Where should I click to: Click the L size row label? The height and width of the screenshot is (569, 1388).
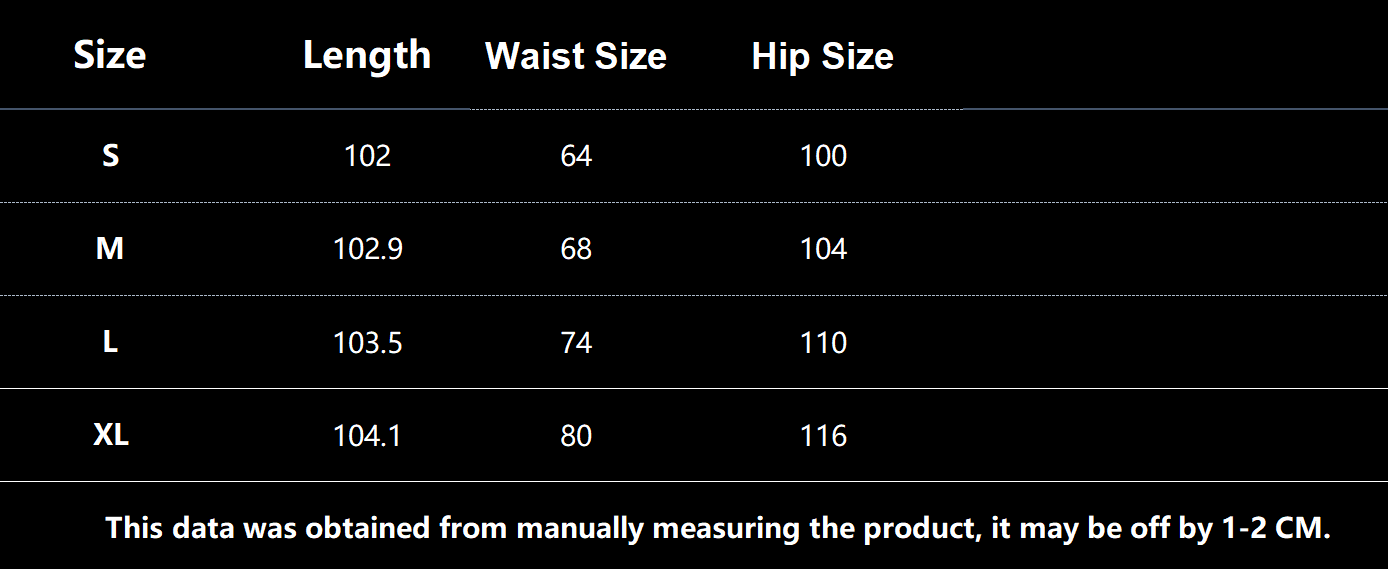pyautogui.click(x=110, y=342)
